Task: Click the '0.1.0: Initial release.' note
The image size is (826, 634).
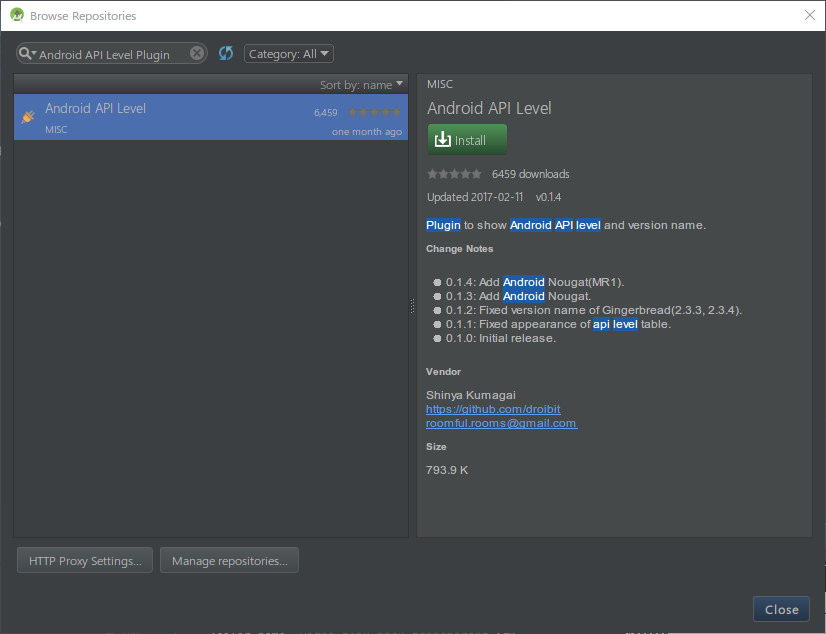Action: click(501, 338)
